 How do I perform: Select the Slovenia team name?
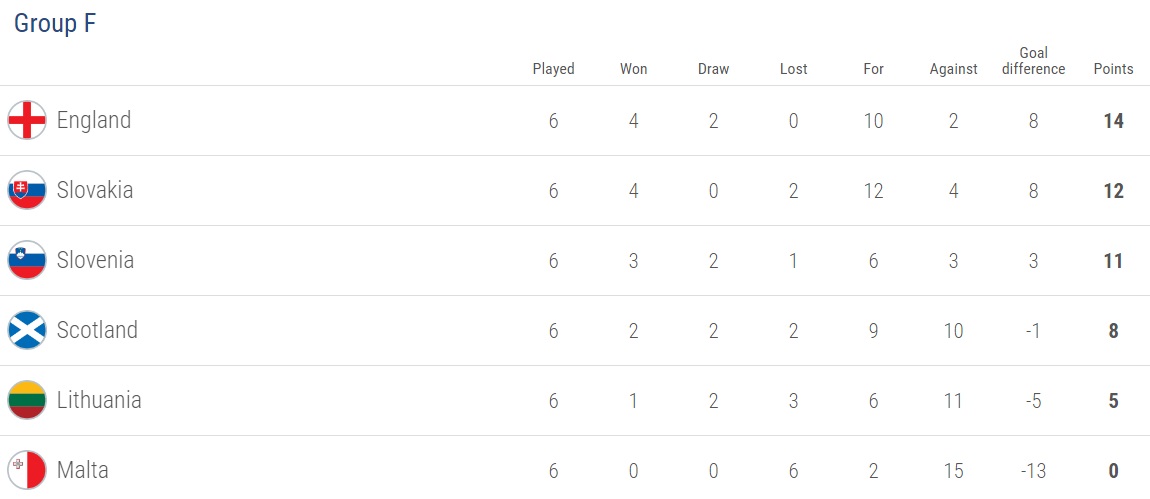click(x=95, y=261)
